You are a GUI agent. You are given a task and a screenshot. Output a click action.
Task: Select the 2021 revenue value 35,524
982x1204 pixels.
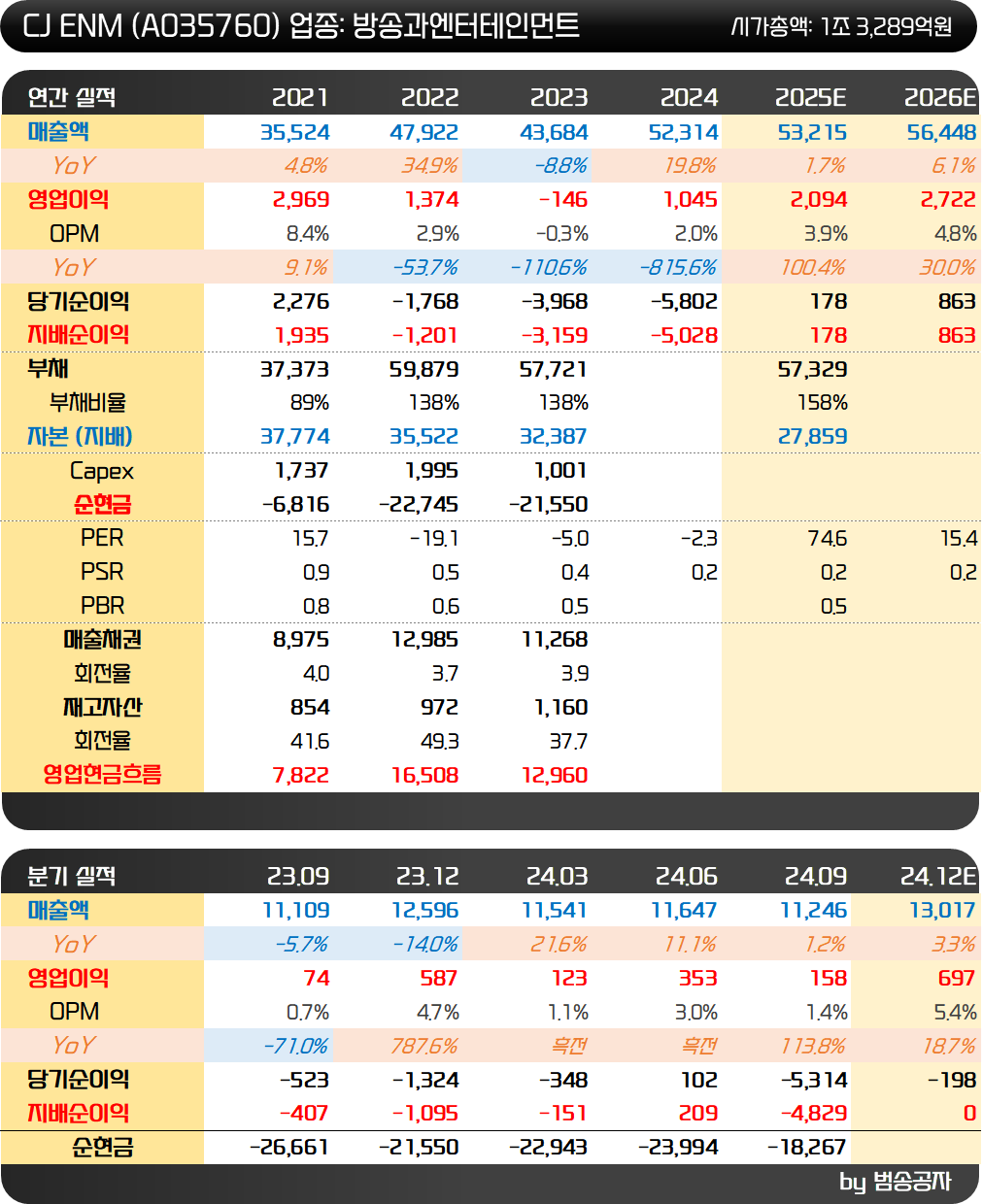pyautogui.click(x=295, y=132)
